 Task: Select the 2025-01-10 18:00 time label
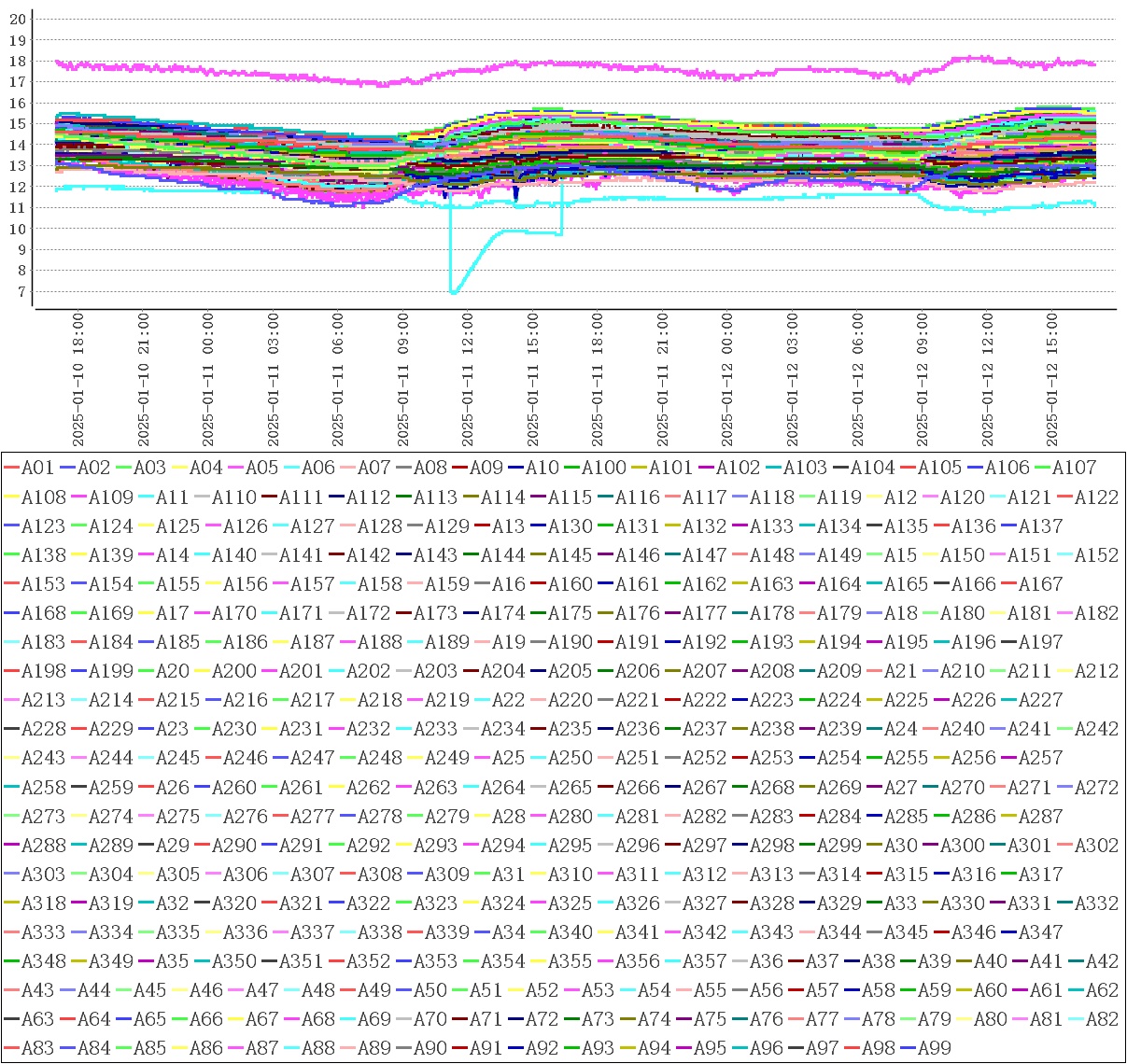tap(78, 380)
